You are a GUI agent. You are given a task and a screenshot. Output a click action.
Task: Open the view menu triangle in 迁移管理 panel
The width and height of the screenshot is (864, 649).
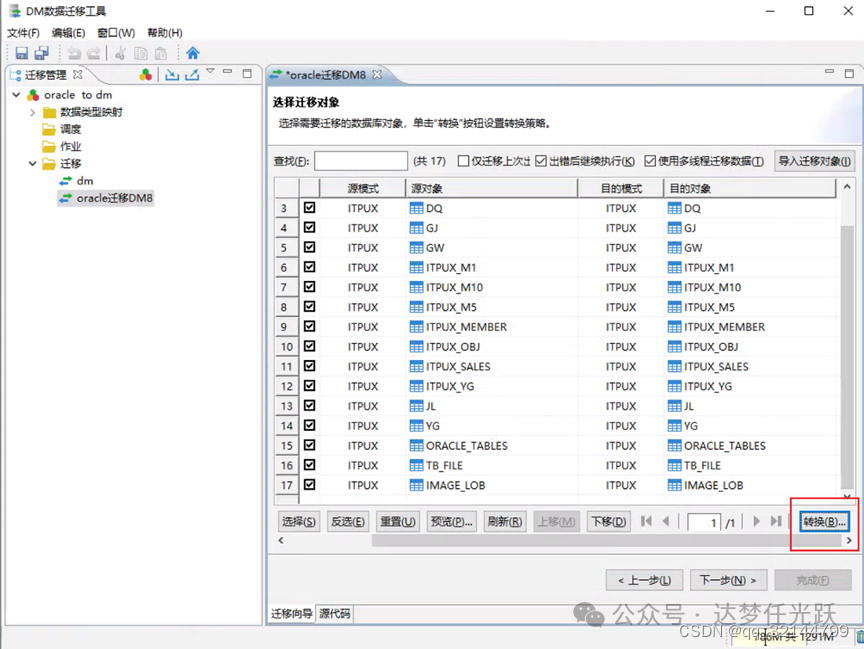tap(210, 71)
